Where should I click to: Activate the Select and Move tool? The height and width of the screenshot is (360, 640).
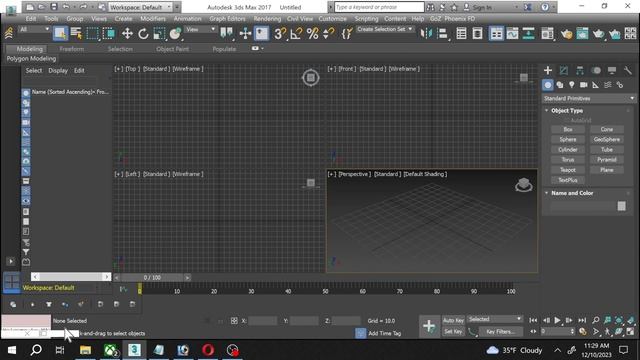[x=127, y=33]
